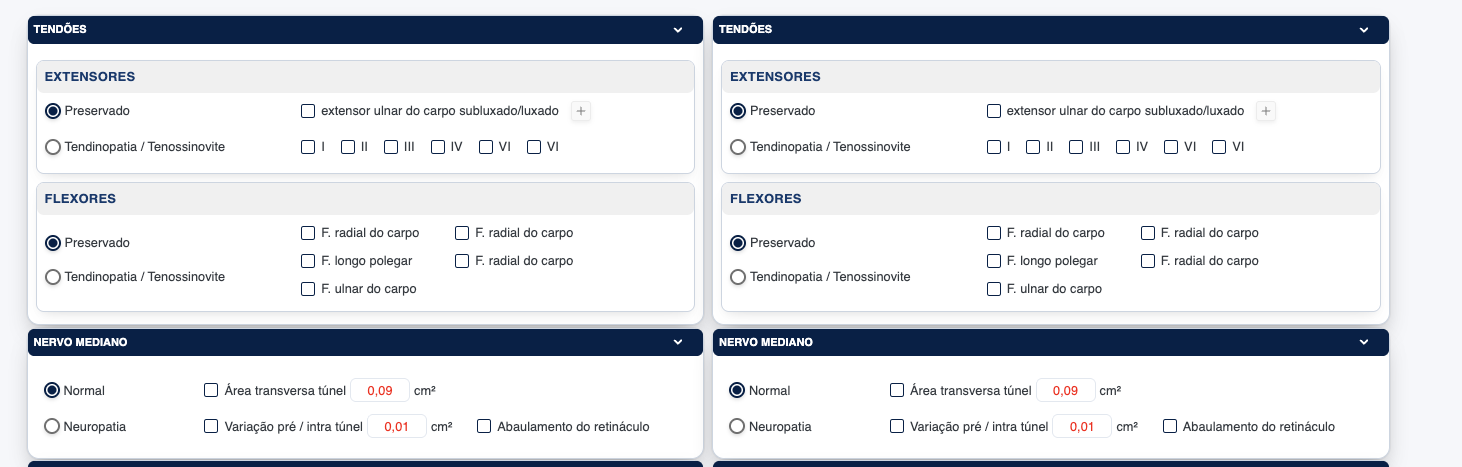Collapse the left Nervo Mediano section chevron

(678, 342)
